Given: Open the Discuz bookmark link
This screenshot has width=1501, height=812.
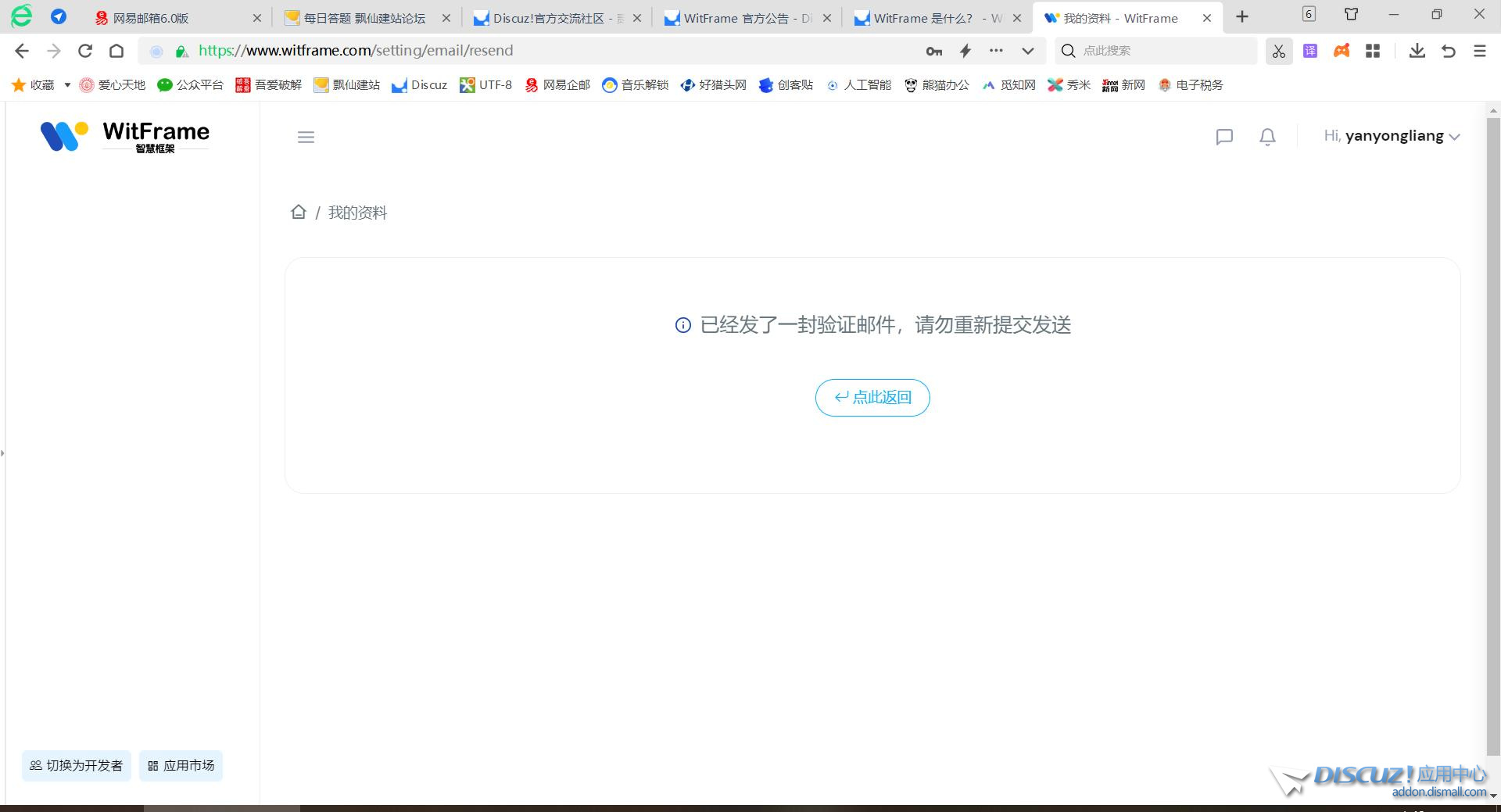Looking at the screenshot, I should click(x=420, y=85).
